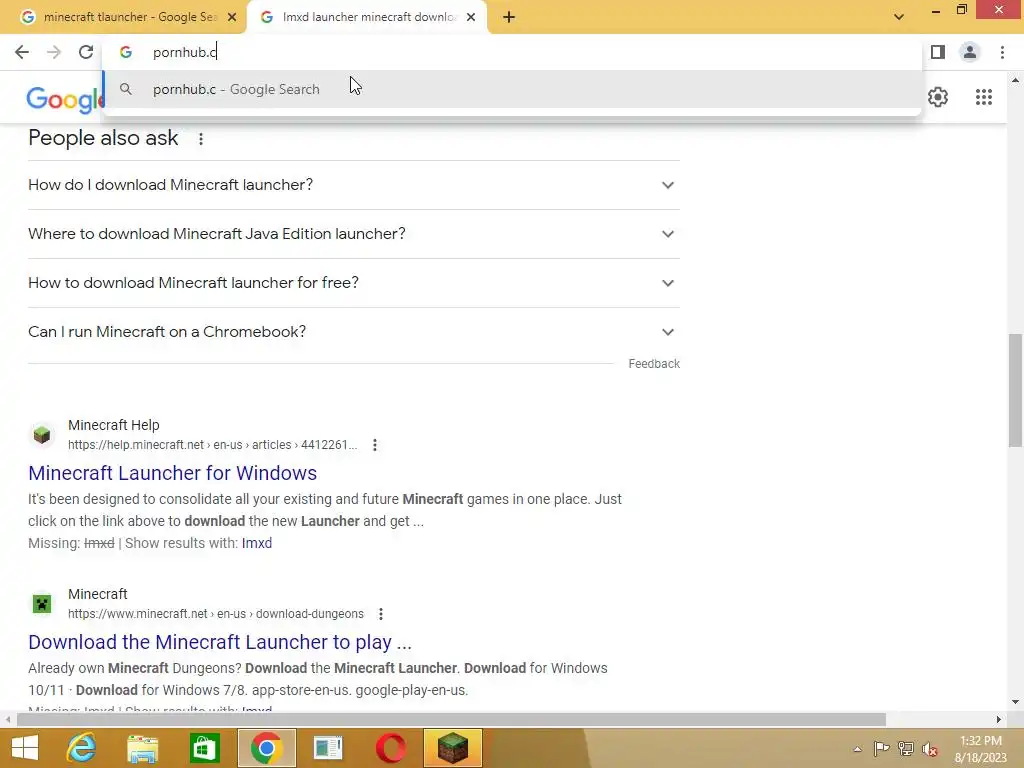The height and width of the screenshot is (768, 1024).
Task: Open the Windows Start button
Action: point(25,748)
